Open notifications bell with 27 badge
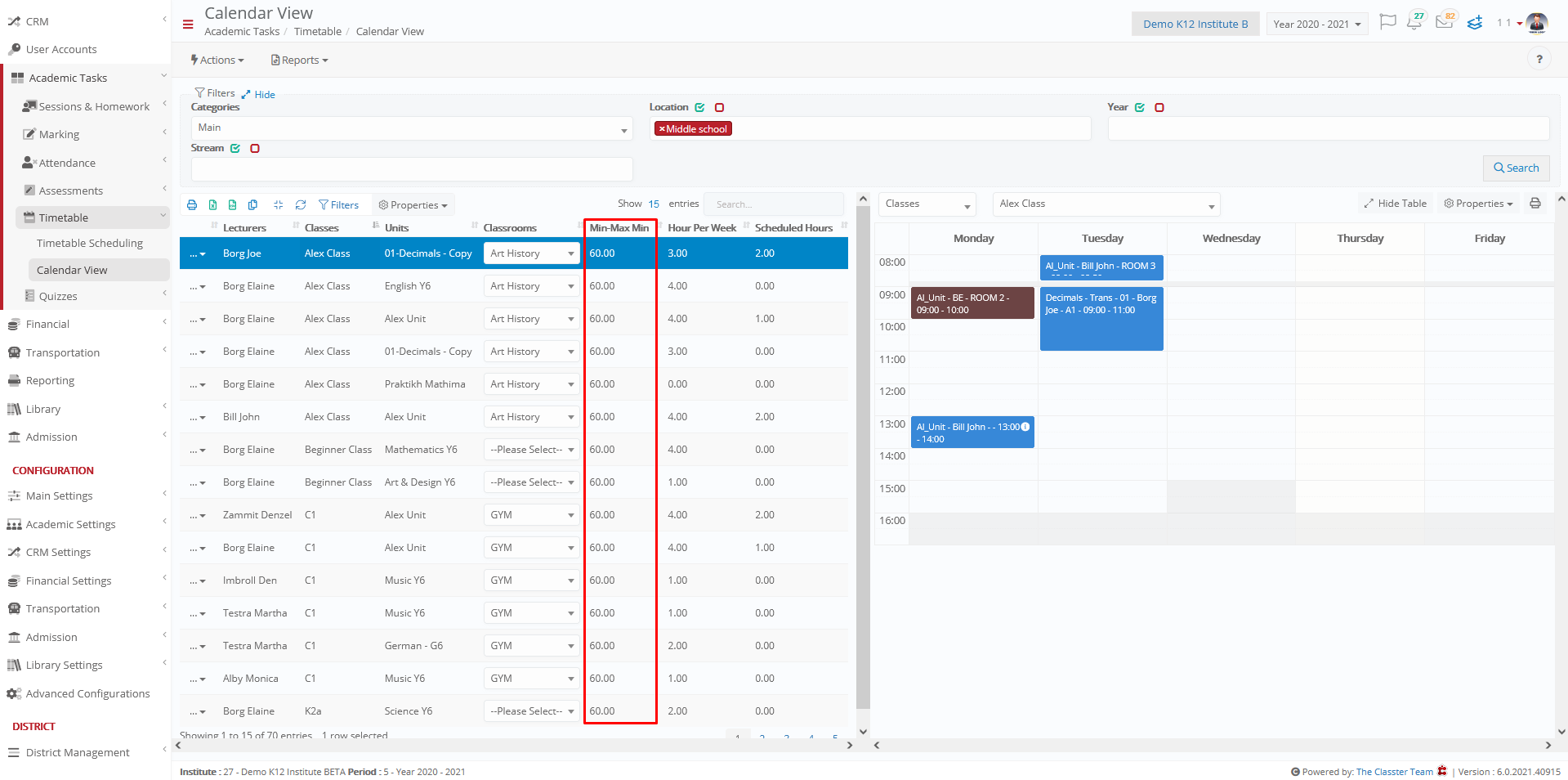This screenshot has height=780, width=1568. click(1414, 22)
